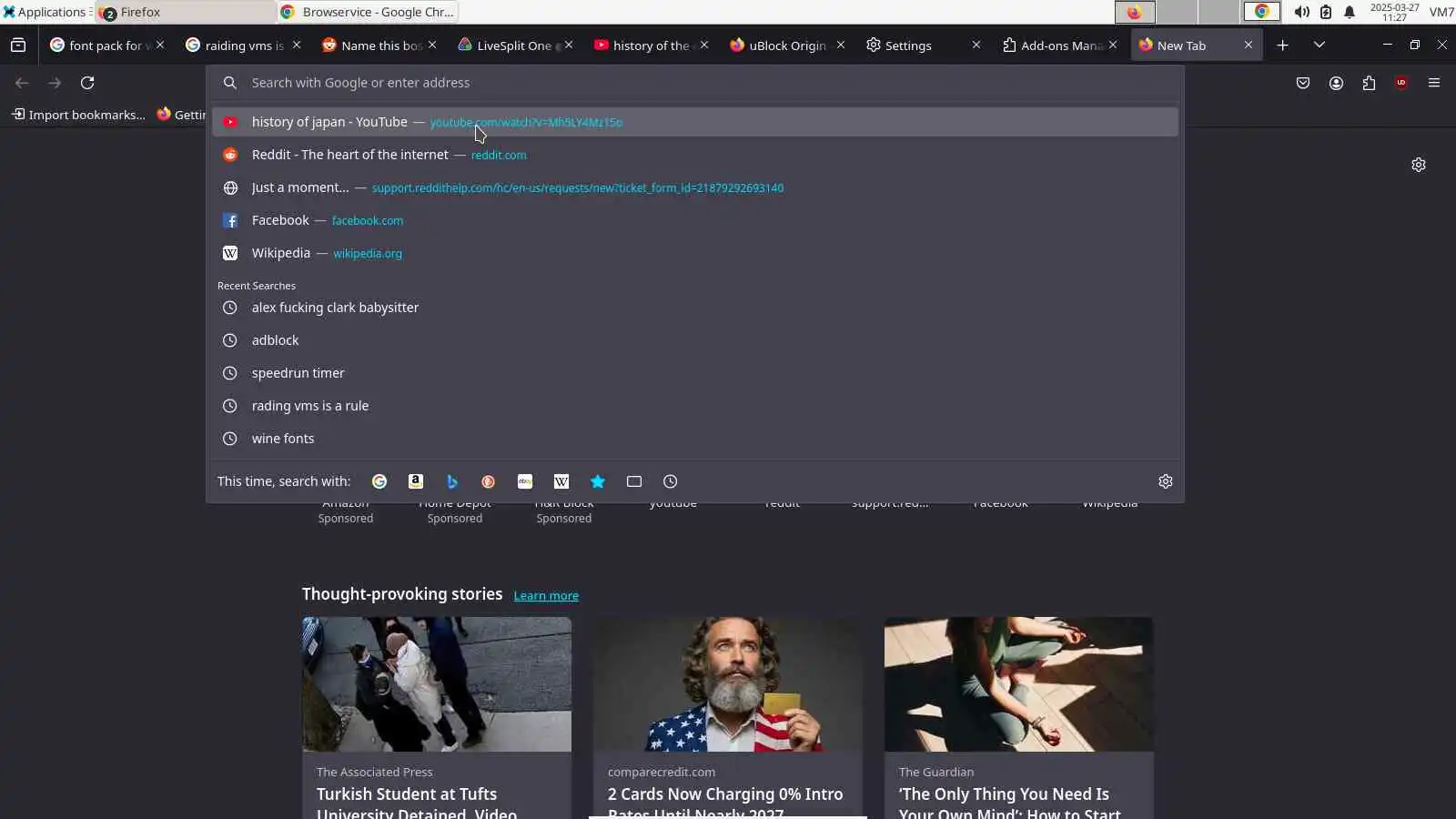Open '2 Cards Now Charging 0% Intro' headline
The height and width of the screenshot is (819, 1456).
725,803
